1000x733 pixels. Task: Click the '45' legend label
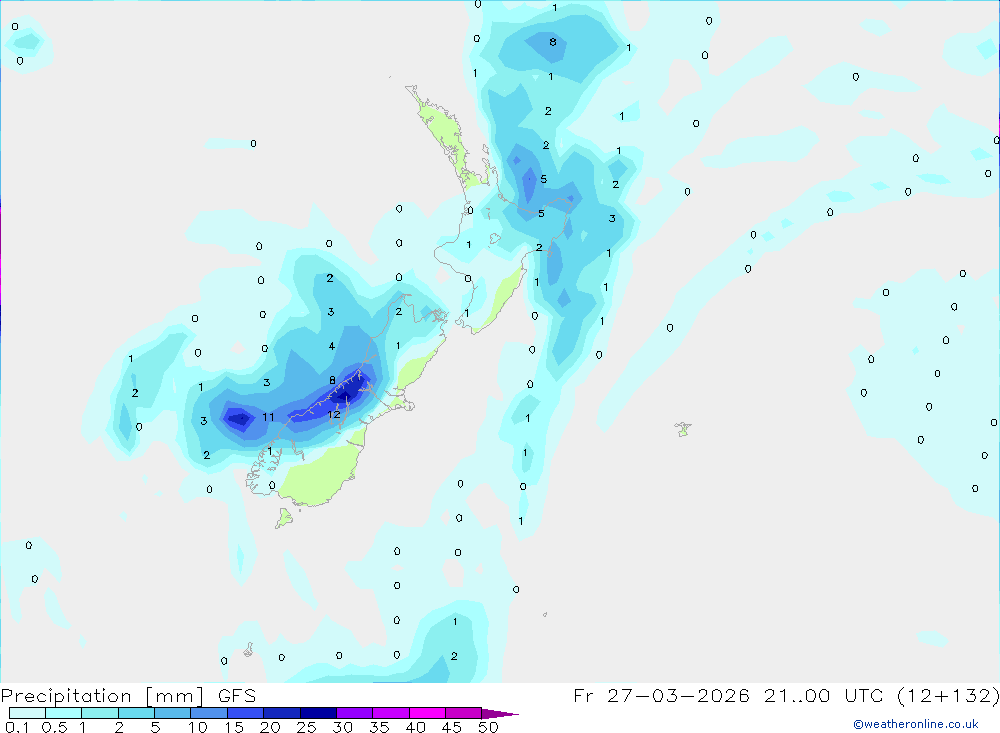pos(452,727)
